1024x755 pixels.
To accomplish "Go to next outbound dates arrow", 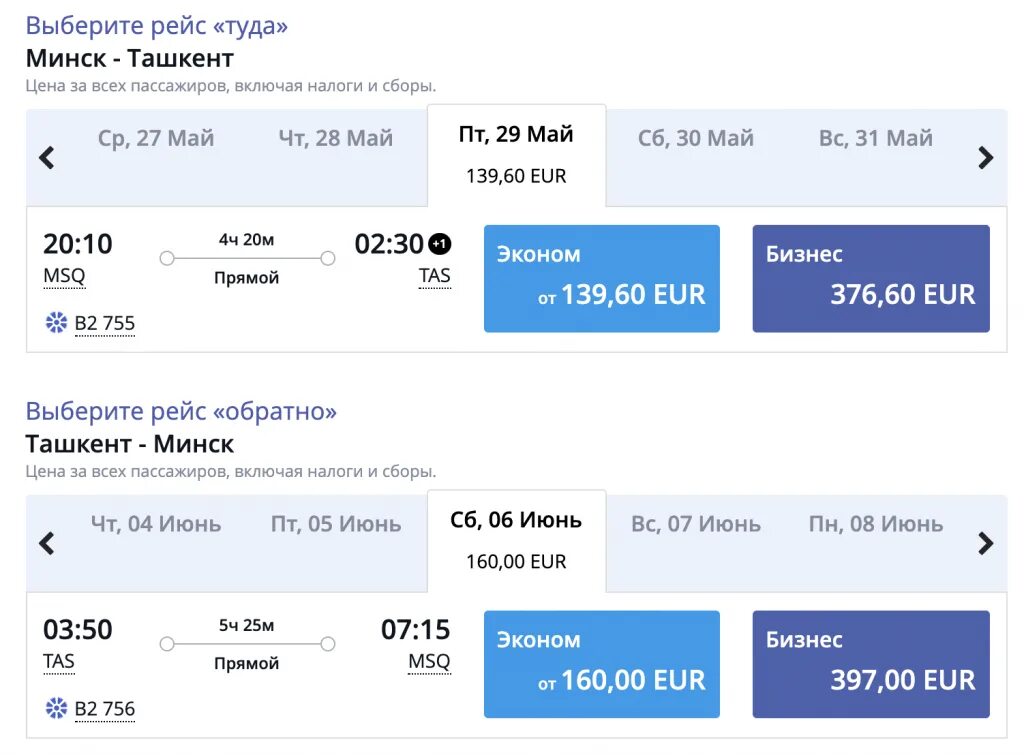I will pos(985,157).
